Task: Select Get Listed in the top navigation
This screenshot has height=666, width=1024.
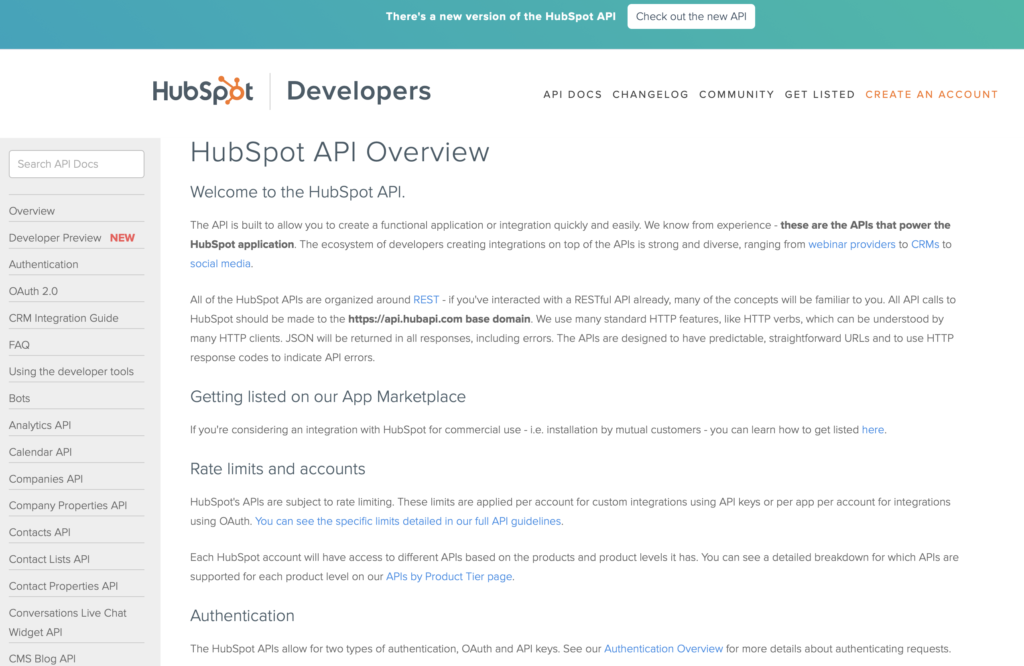Action: point(820,95)
